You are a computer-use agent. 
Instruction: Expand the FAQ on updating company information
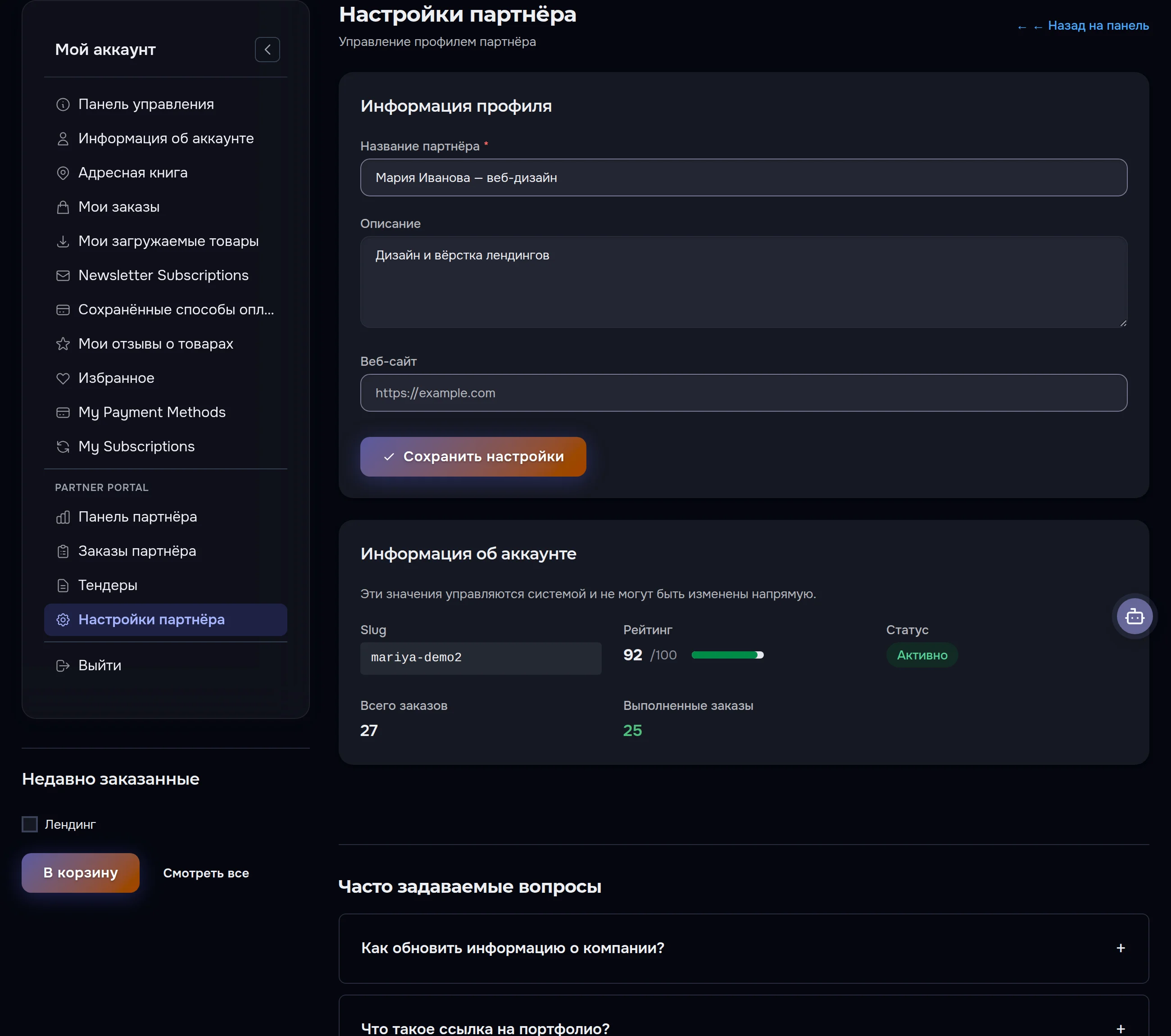coord(743,948)
